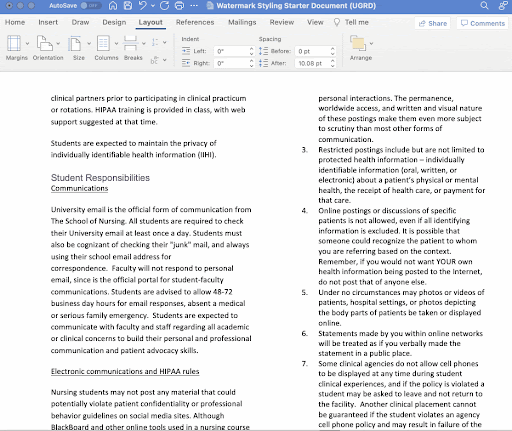The image size is (512, 431).
Task: Open the Orientation menu
Action: tap(48, 48)
